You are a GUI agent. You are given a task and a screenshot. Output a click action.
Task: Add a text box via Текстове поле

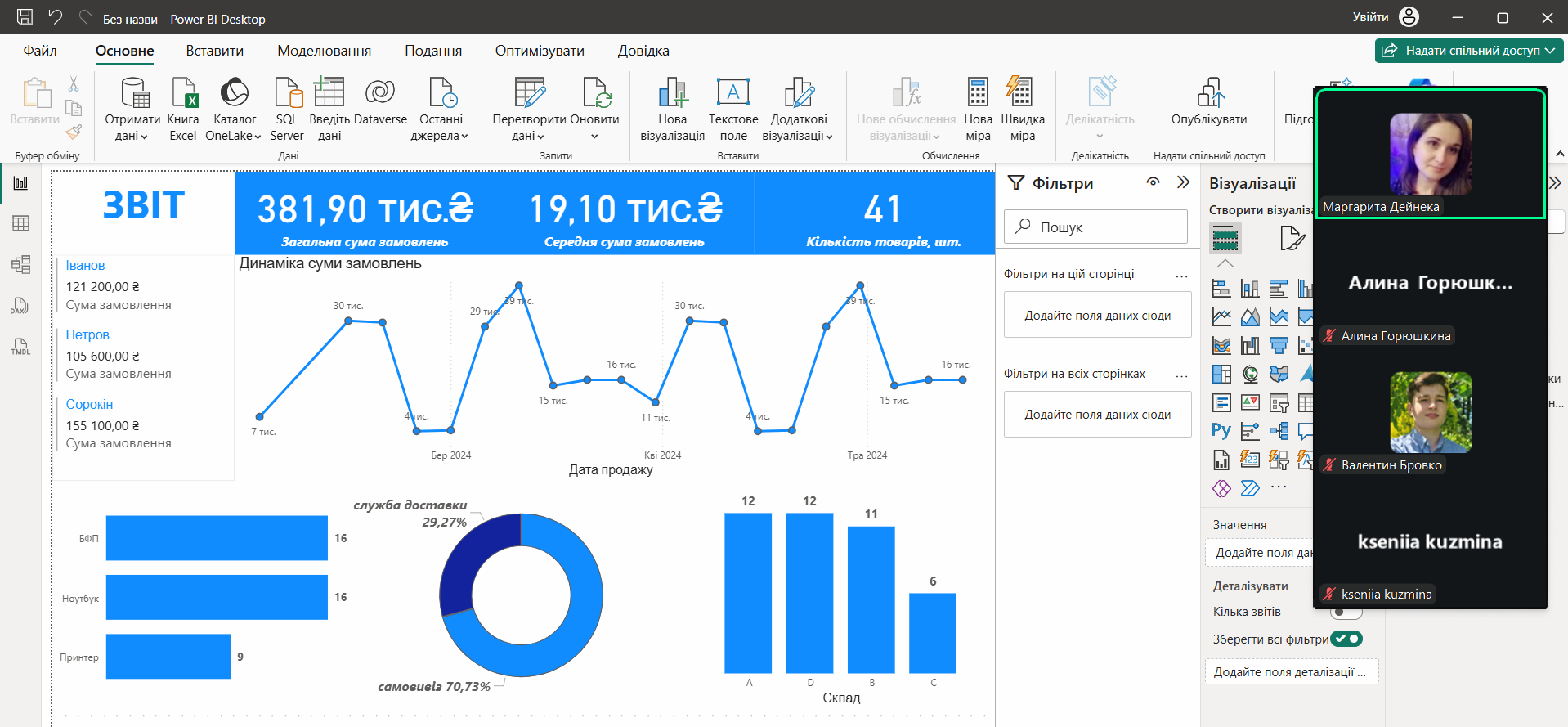[x=732, y=110]
